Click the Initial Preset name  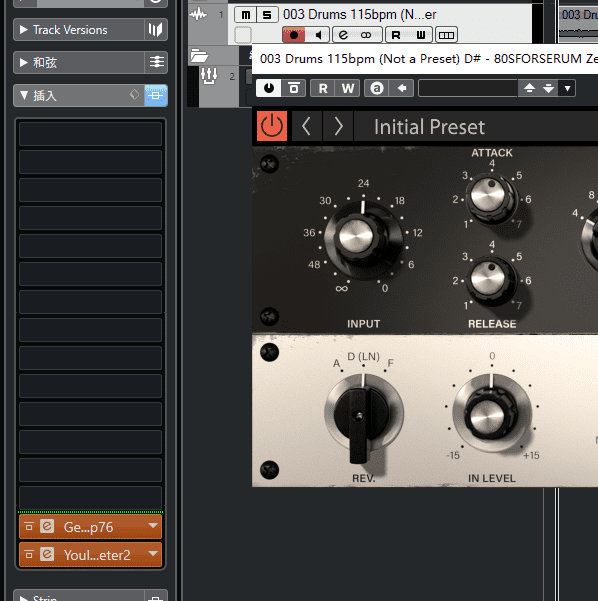click(x=429, y=127)
